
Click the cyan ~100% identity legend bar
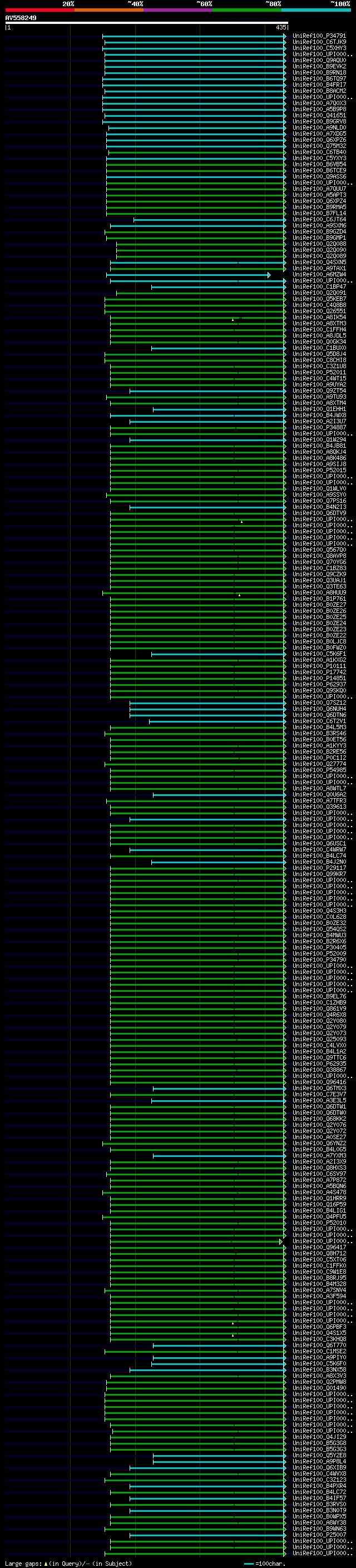pyautogui.click(x=317, y=10)
